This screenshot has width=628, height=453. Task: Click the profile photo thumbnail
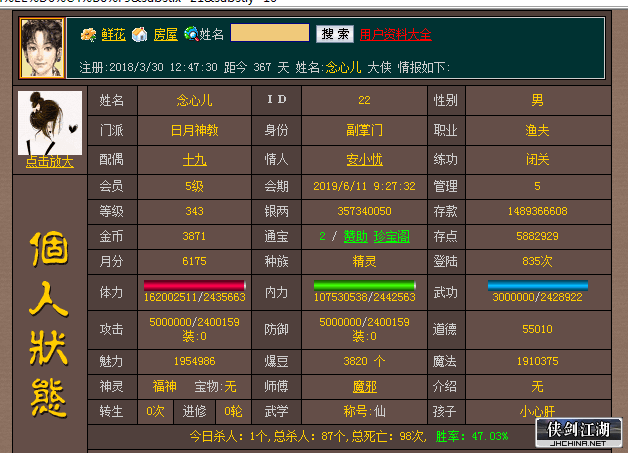50,123
